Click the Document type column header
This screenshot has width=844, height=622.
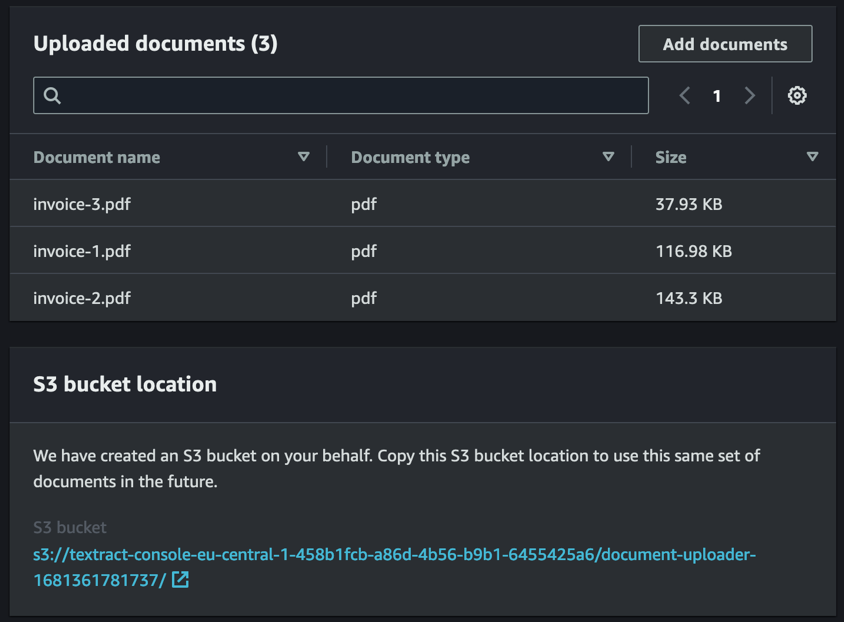[410, 157]
